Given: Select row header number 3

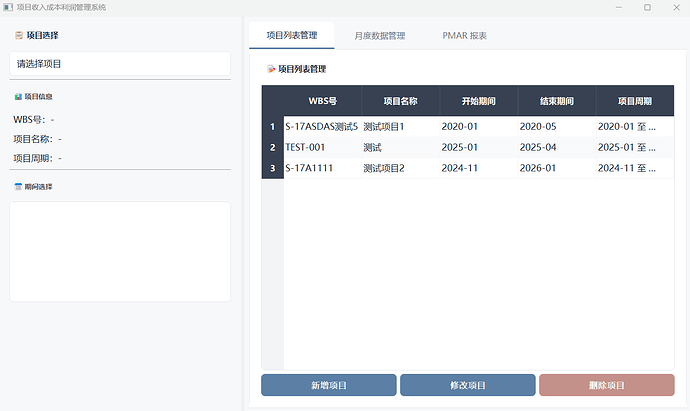Looking at the screenshot, I should point(273,168).
